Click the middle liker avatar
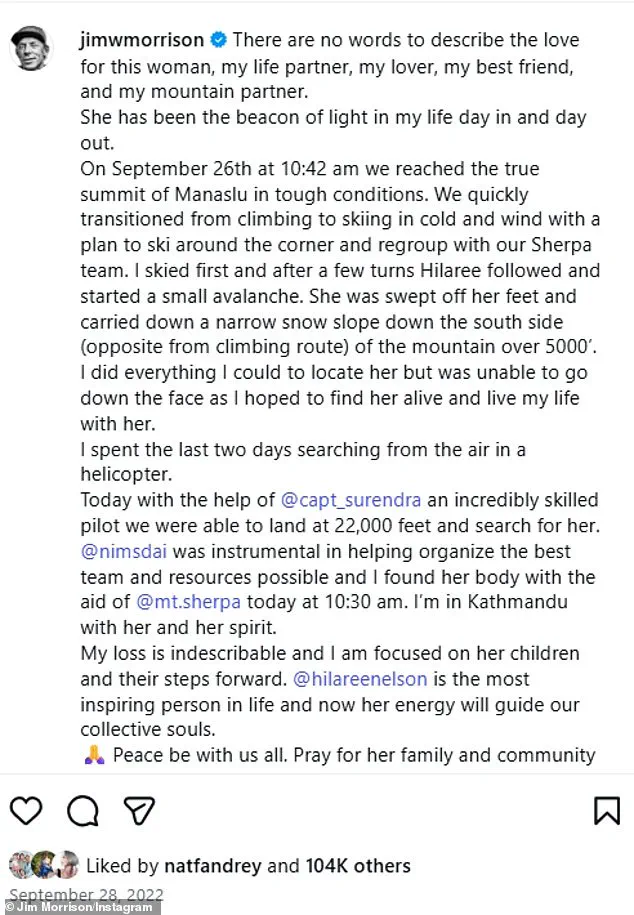This screenshot has width=634, height=915. pyautogui.click(x=43, y=865)
